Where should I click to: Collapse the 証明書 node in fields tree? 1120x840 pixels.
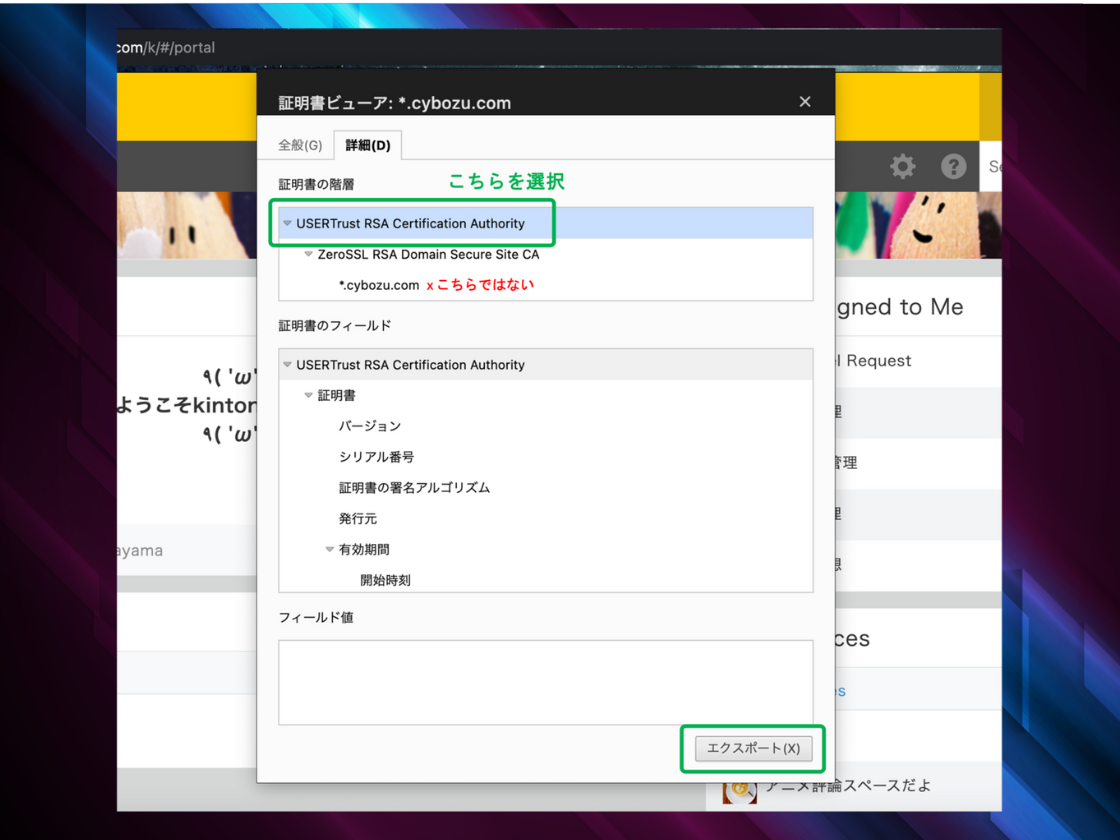click(309, 396)
